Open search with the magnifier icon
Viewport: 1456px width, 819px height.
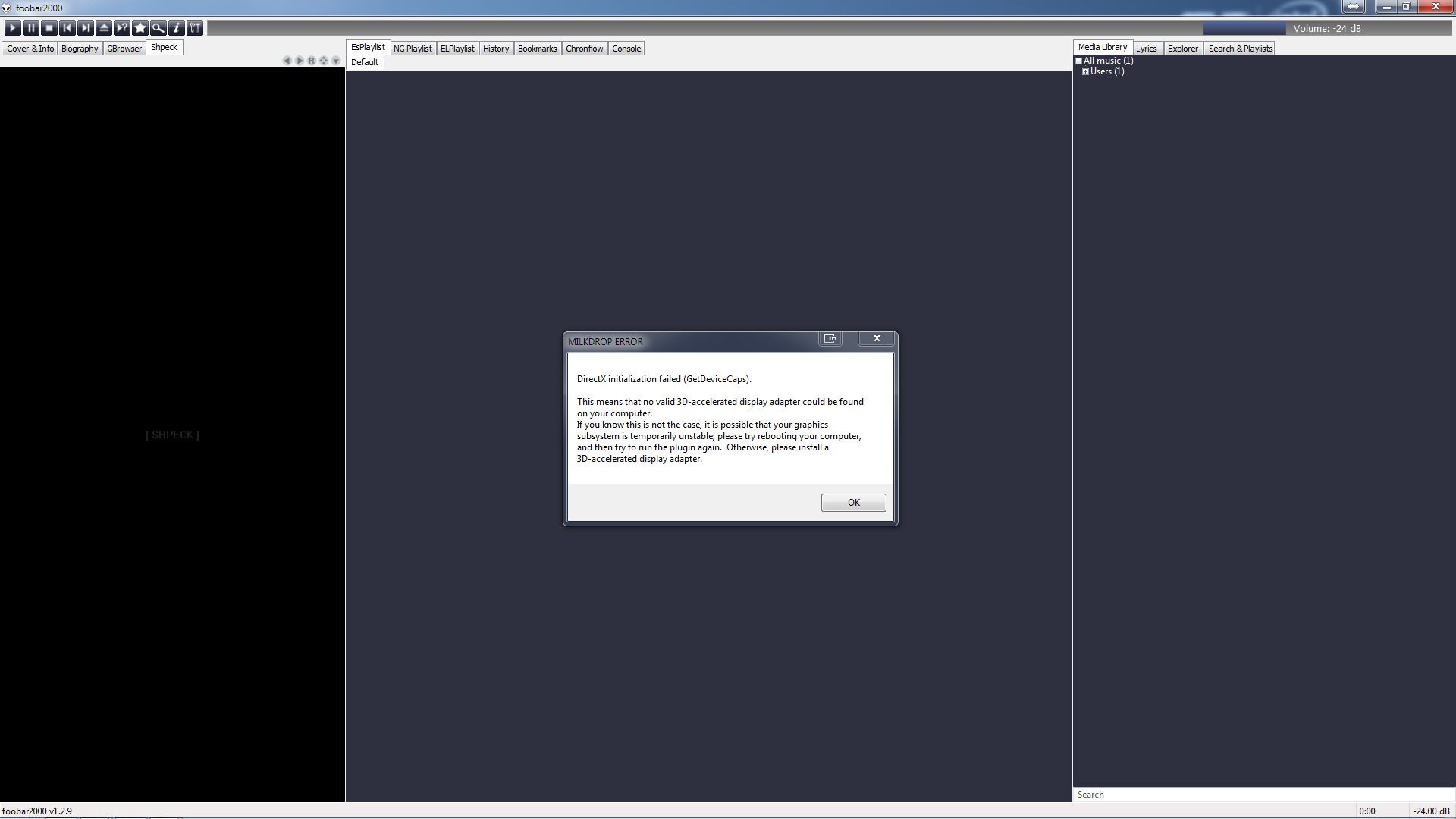(x=158, y=28)
